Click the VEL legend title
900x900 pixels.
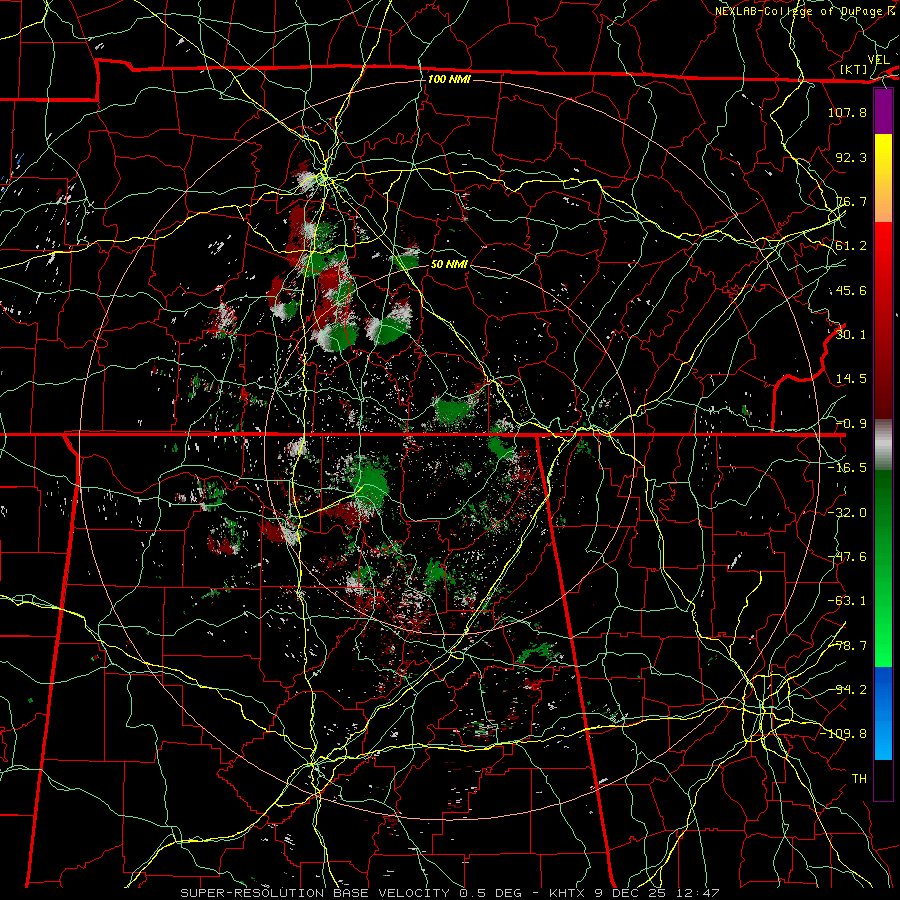click(878, 60)
